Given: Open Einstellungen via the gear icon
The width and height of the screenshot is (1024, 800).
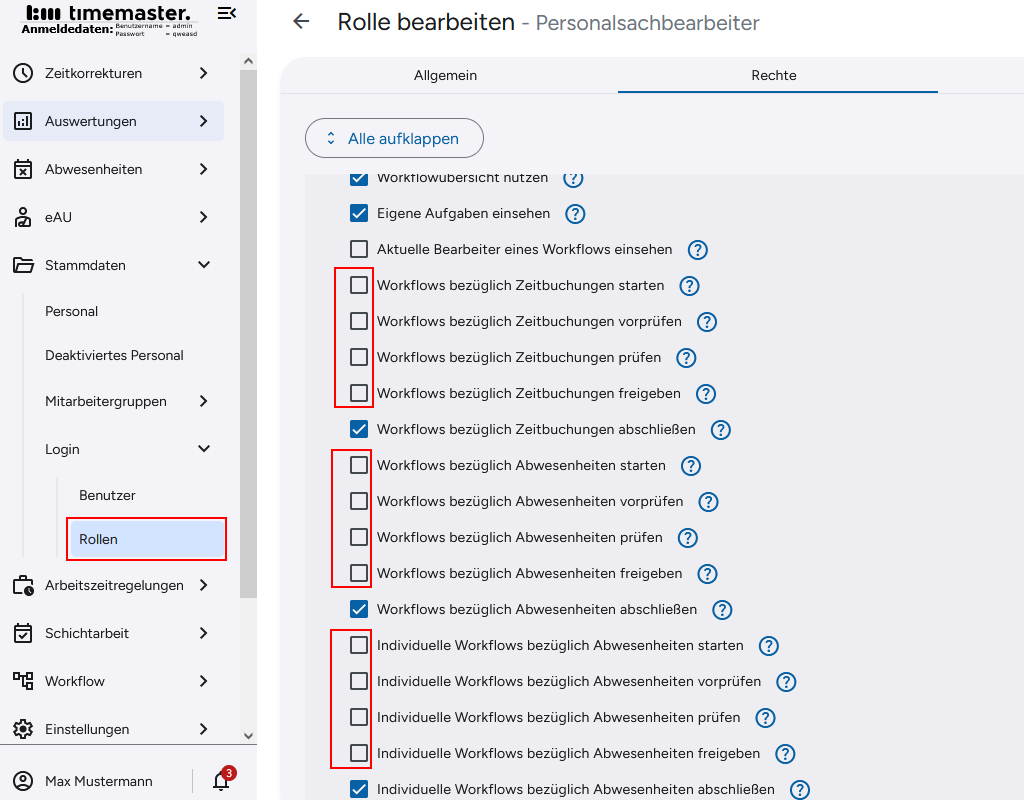Looking at the screenshot, I should (22, 729).
